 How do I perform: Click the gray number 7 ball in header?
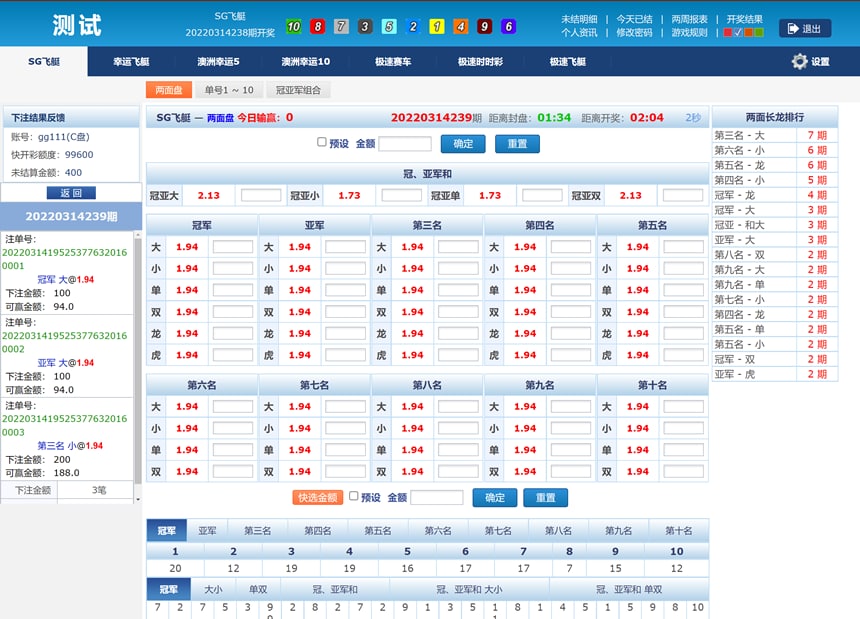click(x=340, y=24)
